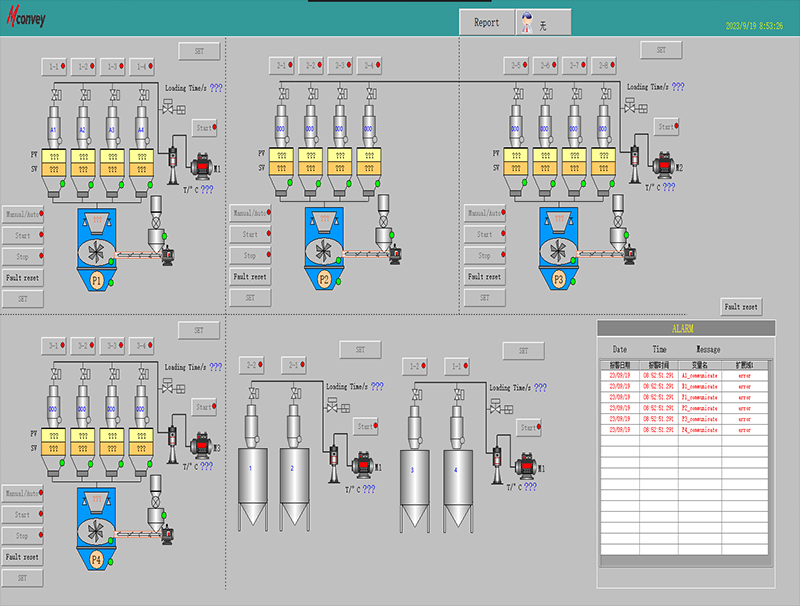Switch to the Report view
Screen dimensions: 800x606
pyautogui.click(x=487, y=21)
